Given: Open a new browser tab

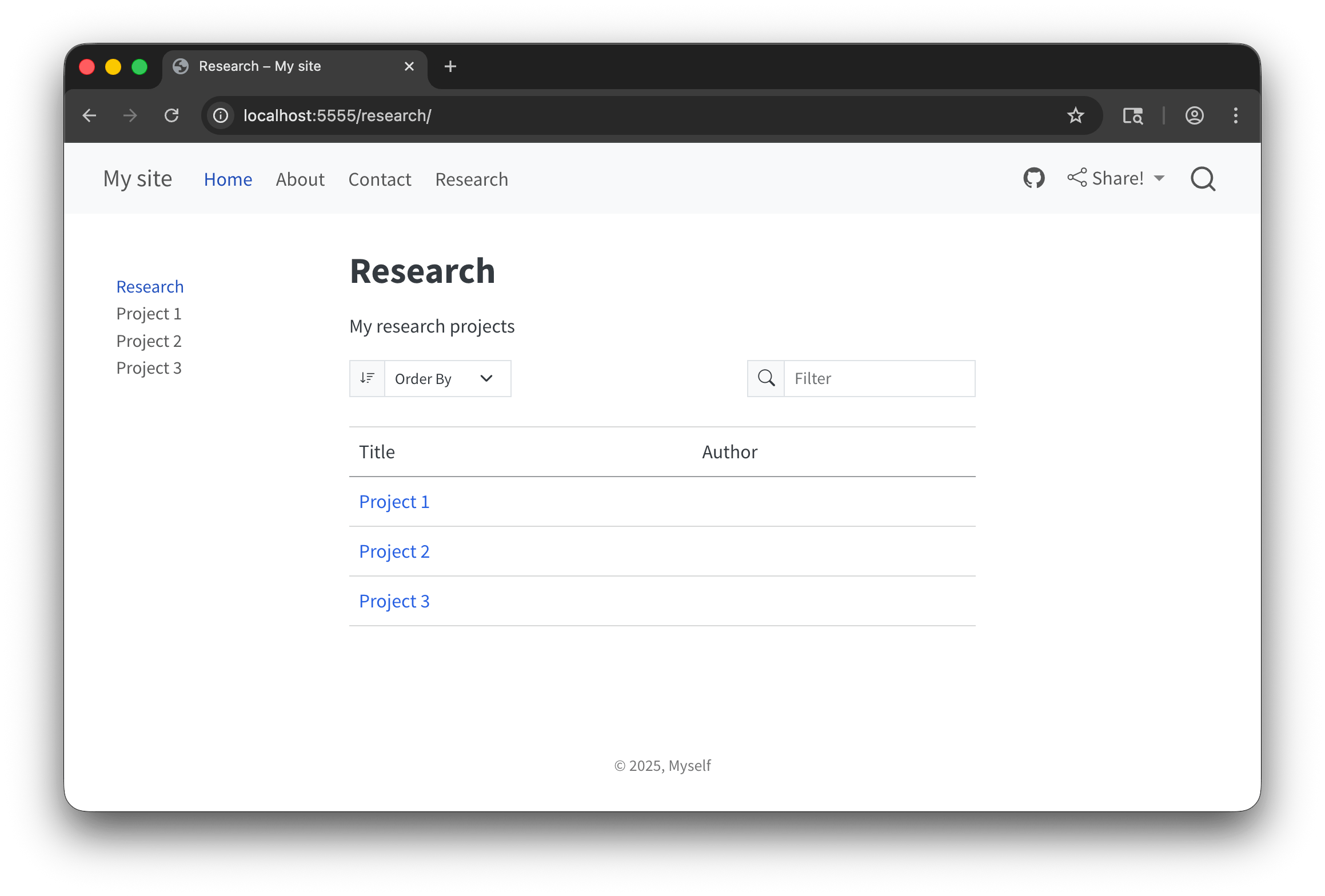Looking at the screenshot, I should (450, 66).
